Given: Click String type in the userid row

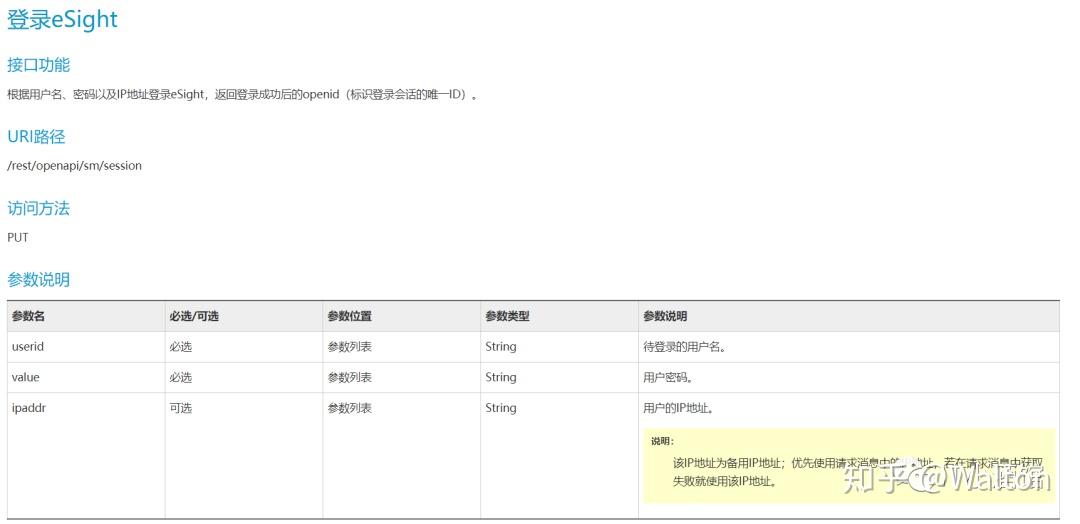Looking at the screenshot, I should point(501,346).
